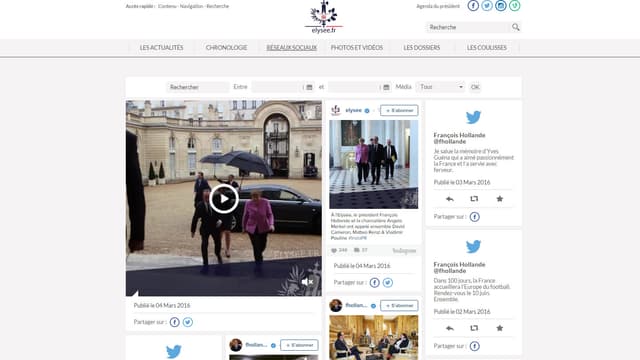
Task: Open the end date calendar picker
Action: (x=386, y=87)
